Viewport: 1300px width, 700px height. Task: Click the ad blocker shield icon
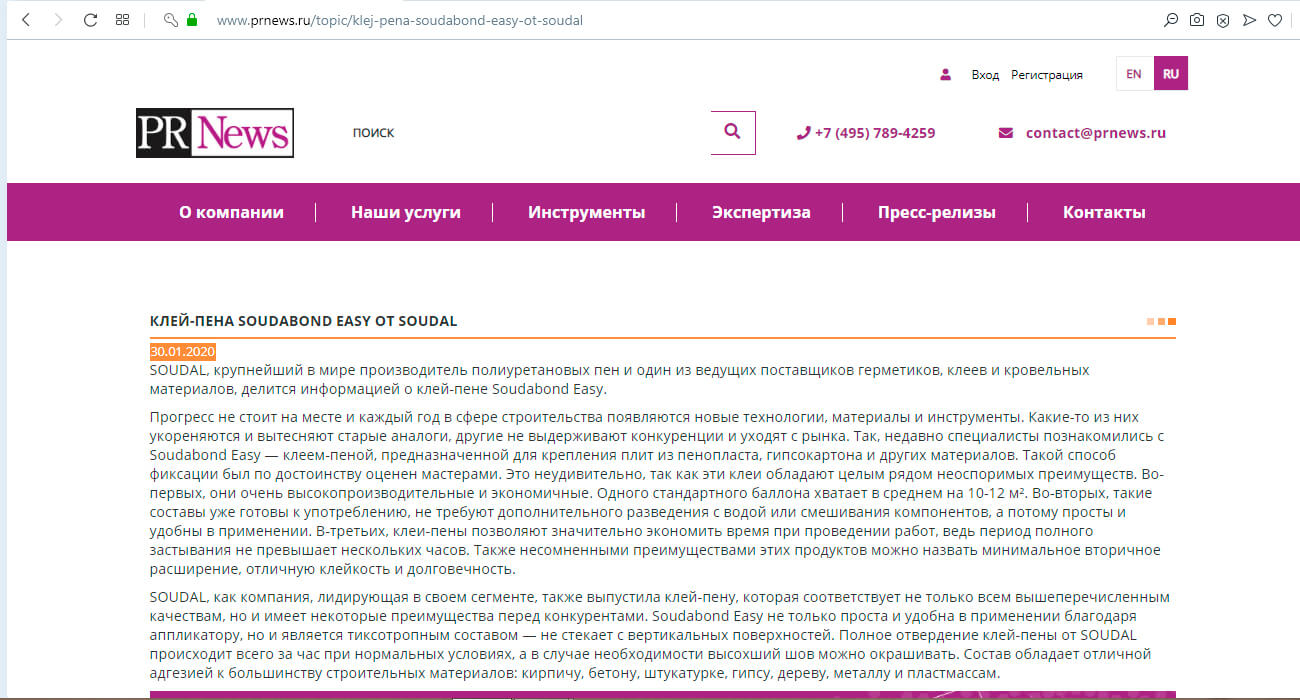tap(1223, 20)
